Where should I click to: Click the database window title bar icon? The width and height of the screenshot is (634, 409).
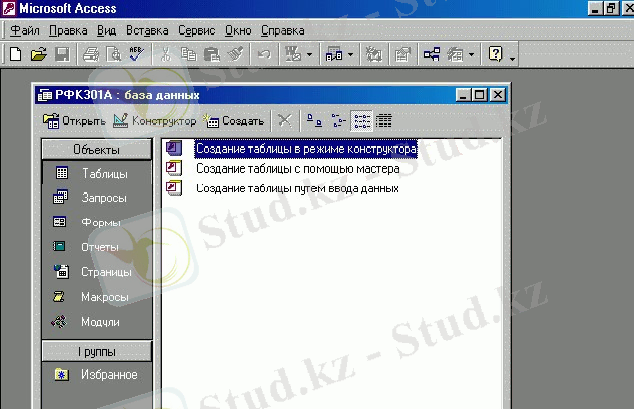point(45,95)
